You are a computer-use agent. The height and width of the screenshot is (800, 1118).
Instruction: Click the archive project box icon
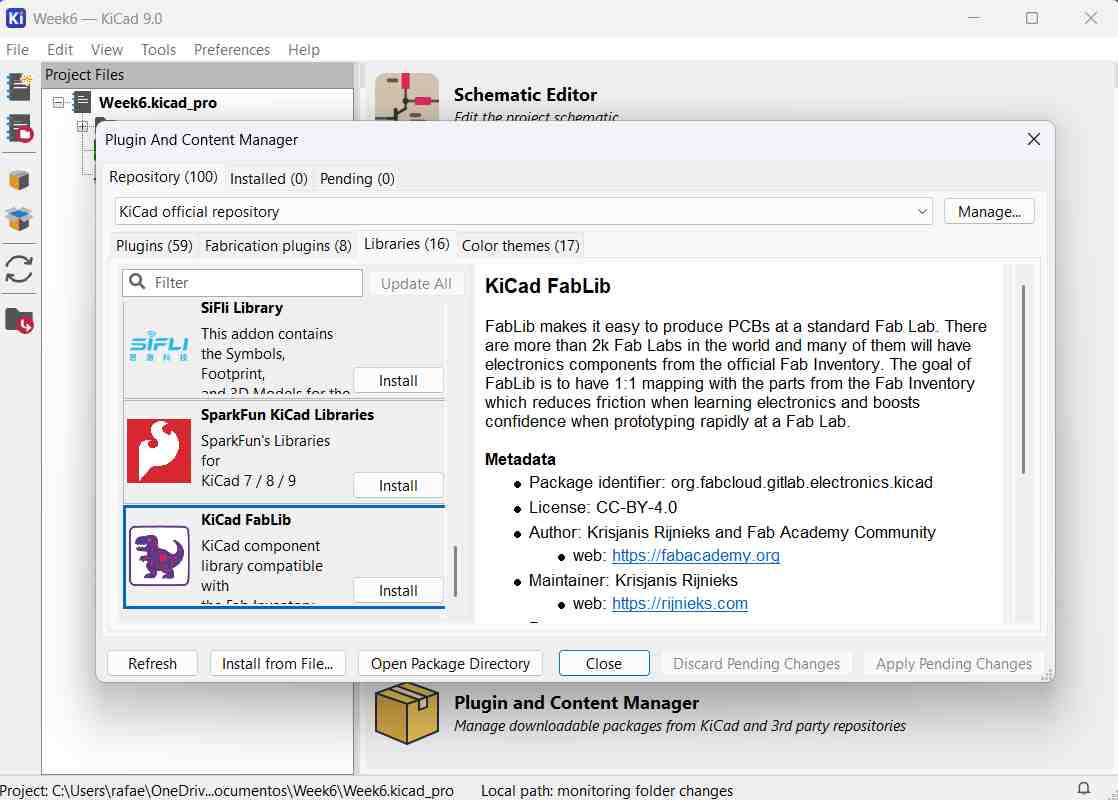point(19,180)
